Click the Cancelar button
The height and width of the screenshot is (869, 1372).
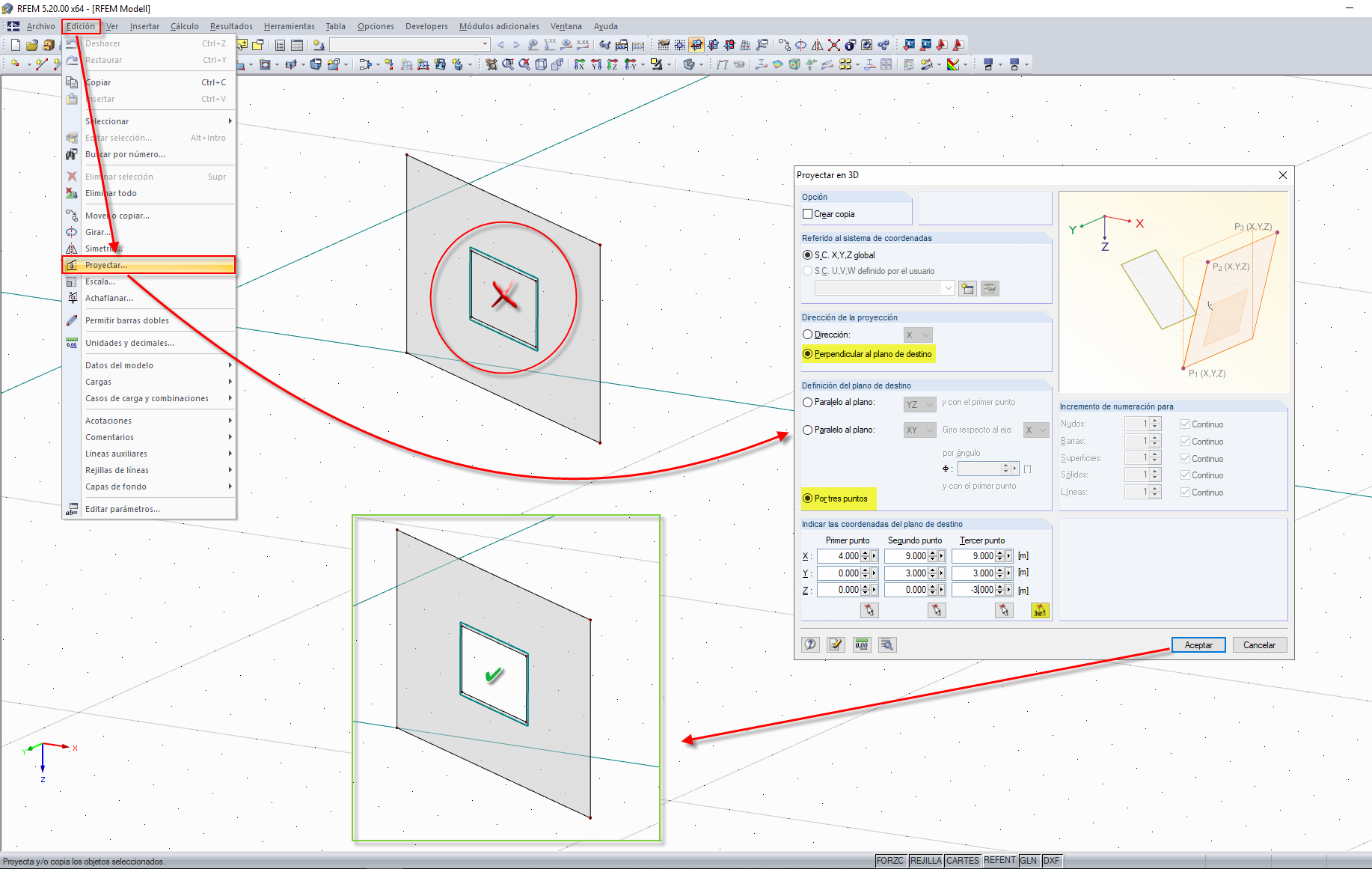1260,645
